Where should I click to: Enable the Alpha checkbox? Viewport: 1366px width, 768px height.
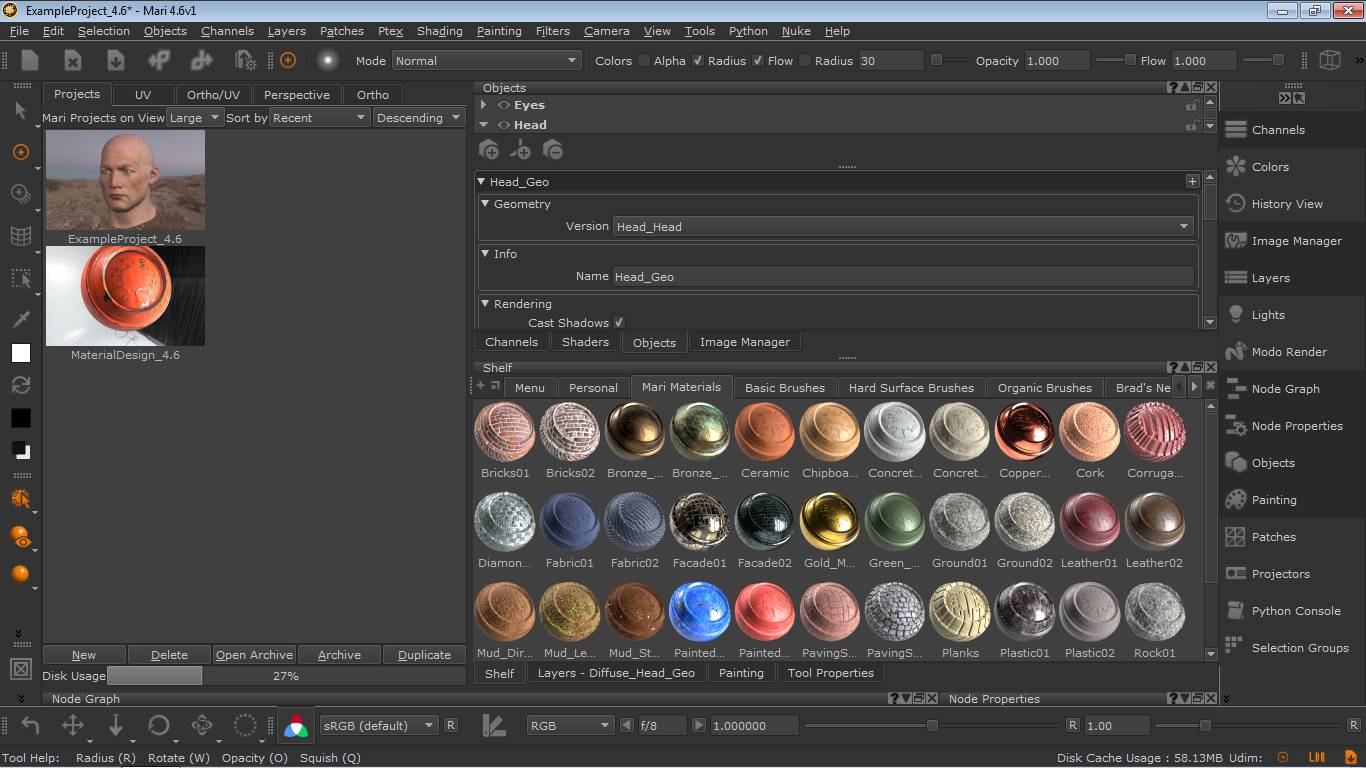[x=644, y=61]
